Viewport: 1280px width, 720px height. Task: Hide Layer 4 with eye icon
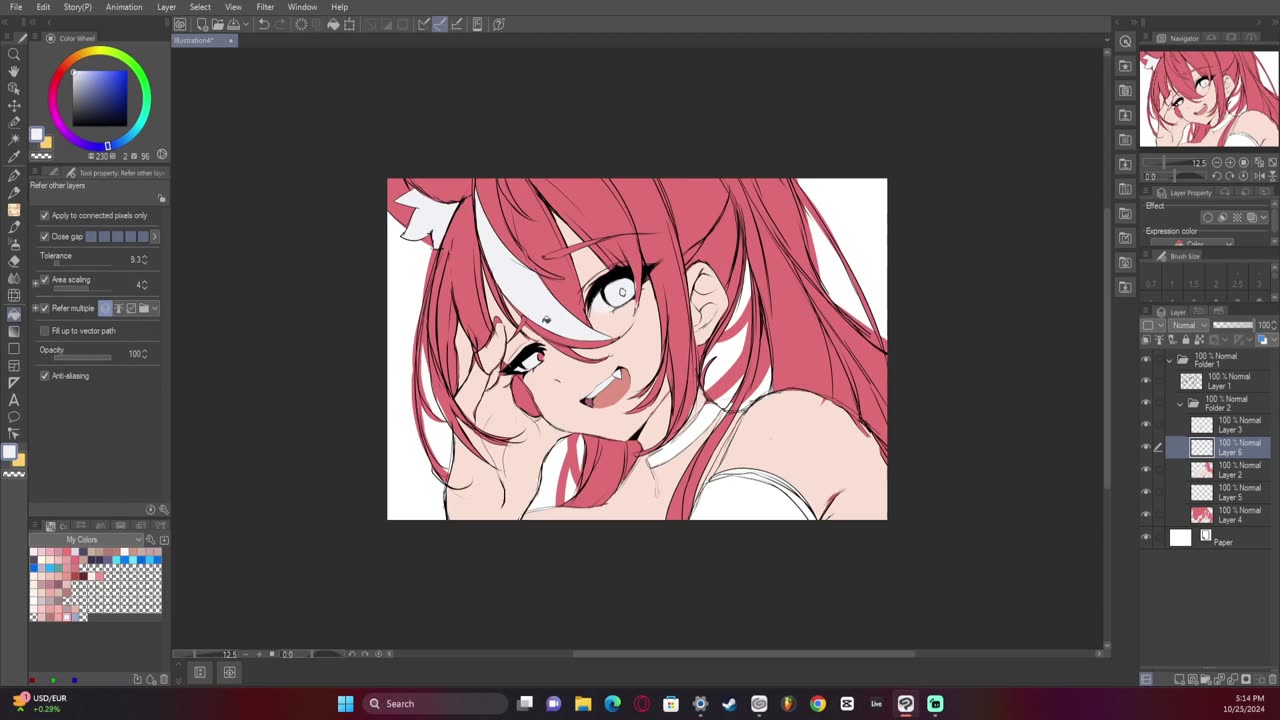(1146, 515)
